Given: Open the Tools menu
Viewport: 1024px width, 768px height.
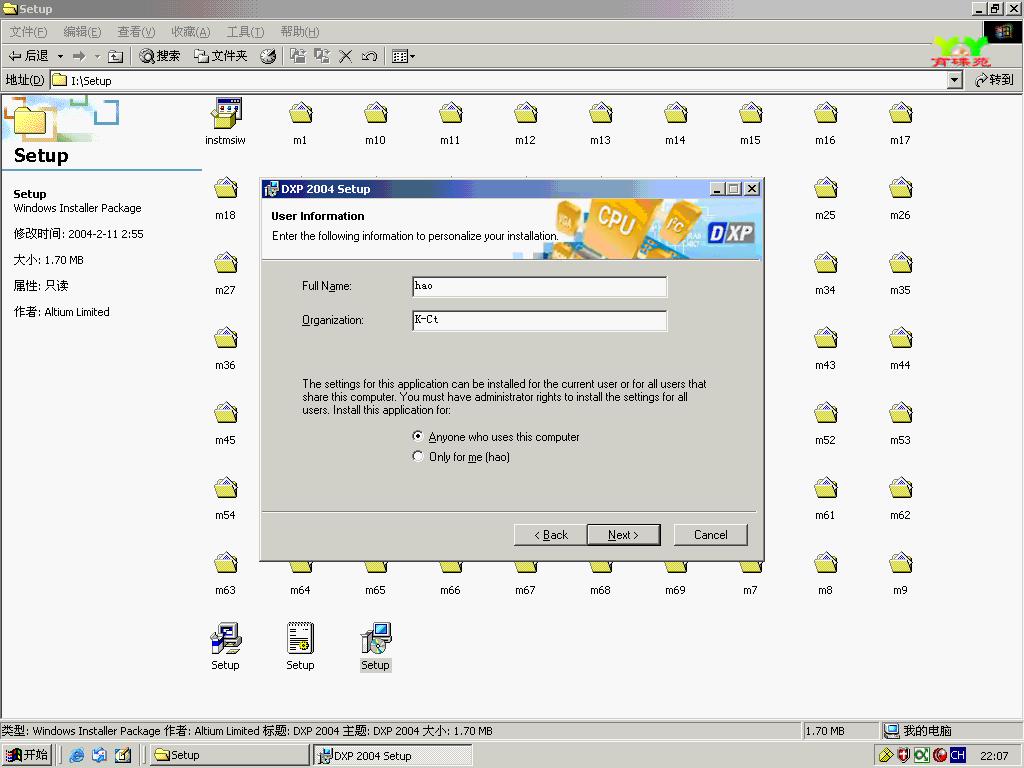Looking at the screenshot, I should click(245, 32).
